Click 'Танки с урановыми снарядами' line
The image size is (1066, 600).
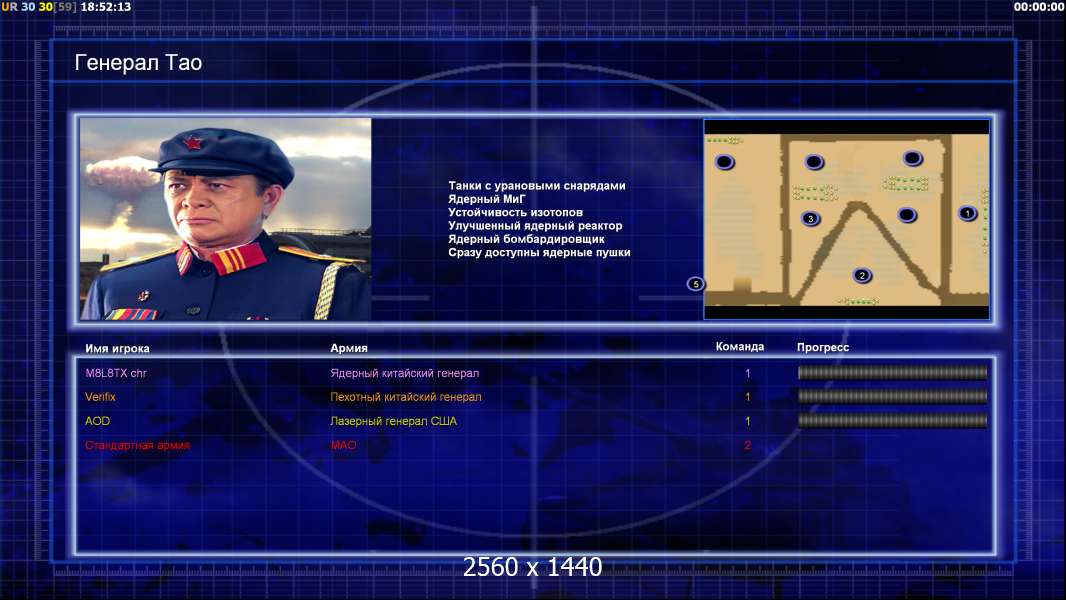point(536,186)
